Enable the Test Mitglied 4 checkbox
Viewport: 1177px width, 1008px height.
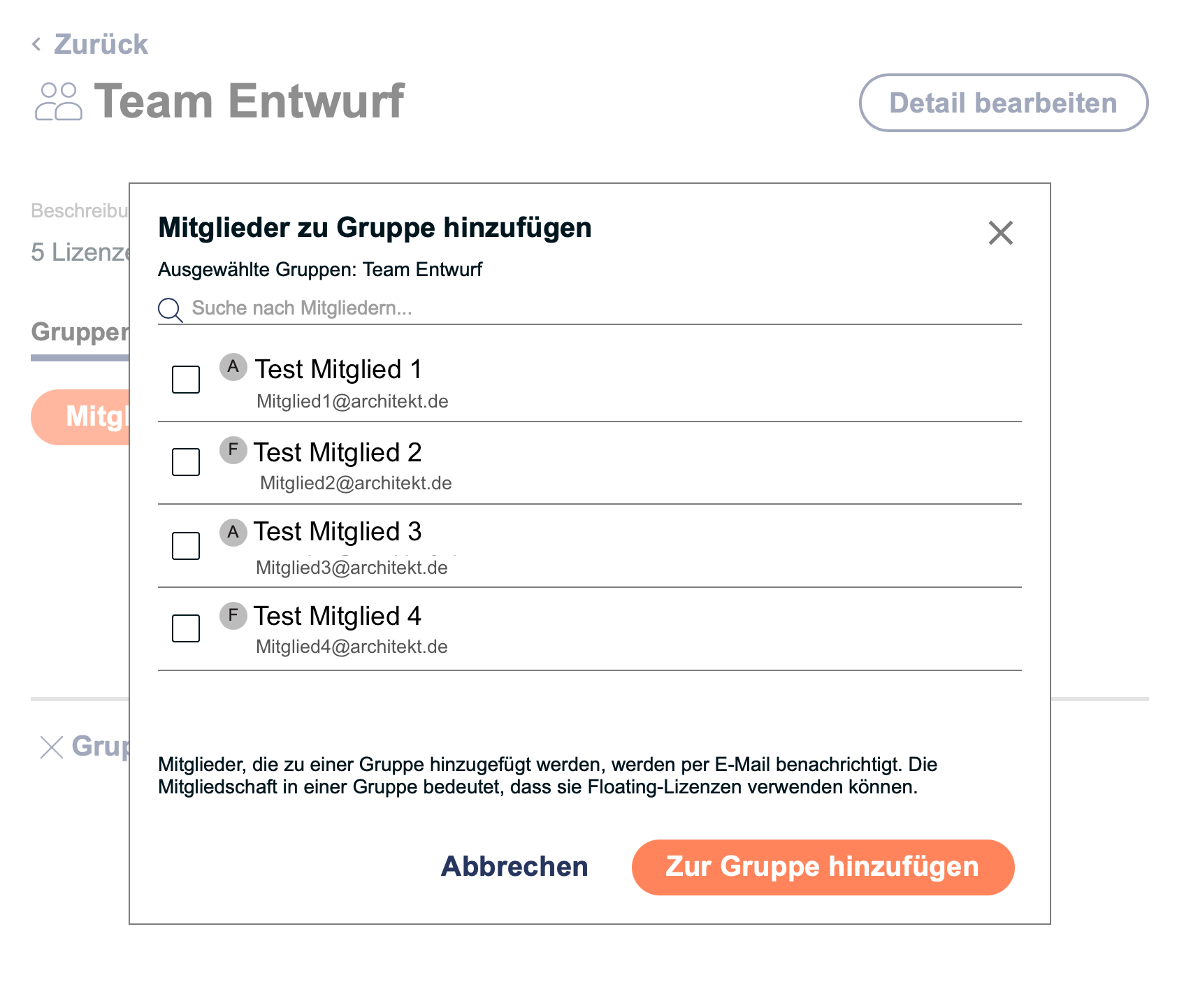click(186, 628)
